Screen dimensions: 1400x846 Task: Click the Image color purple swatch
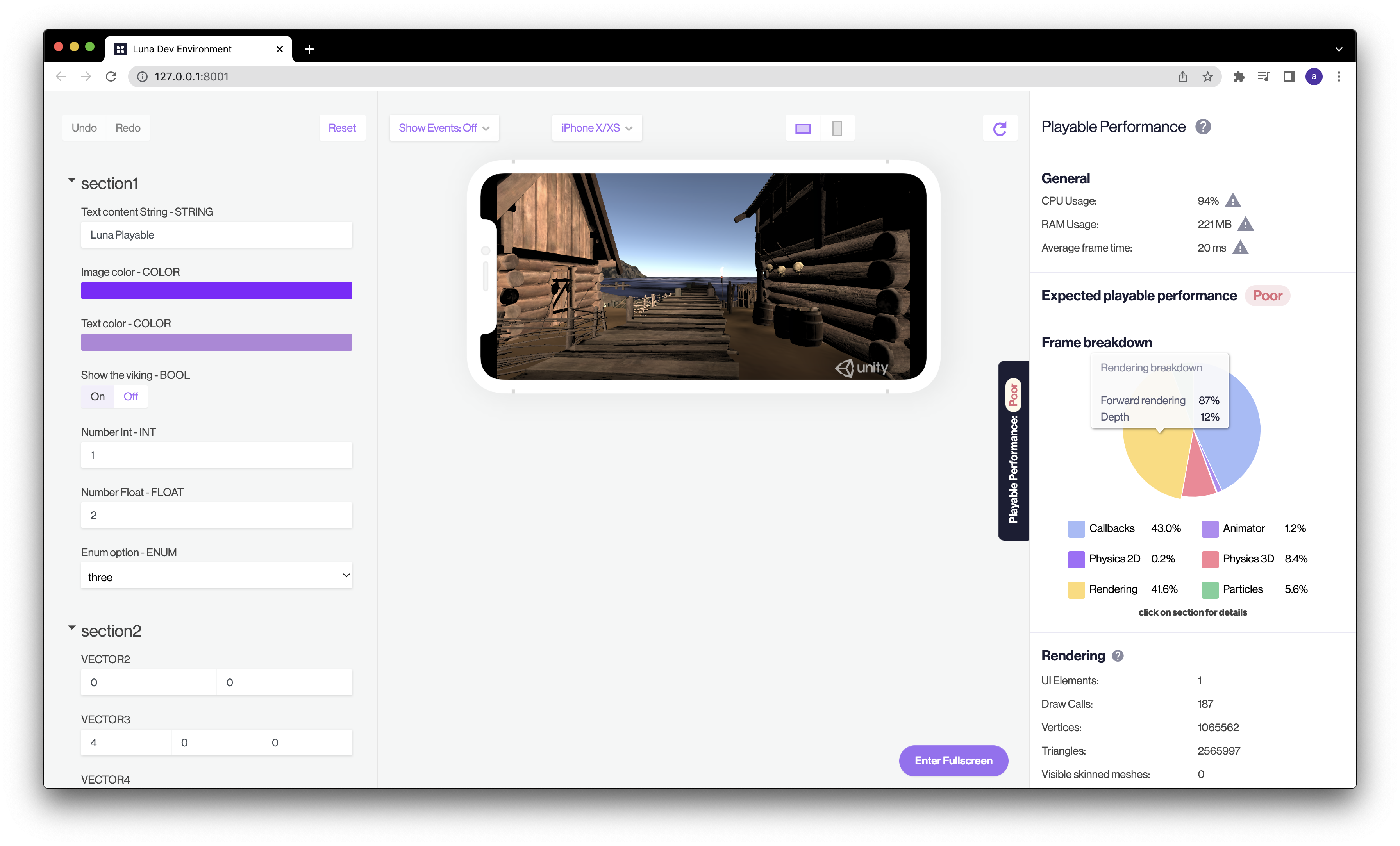(x=216, y=291)
